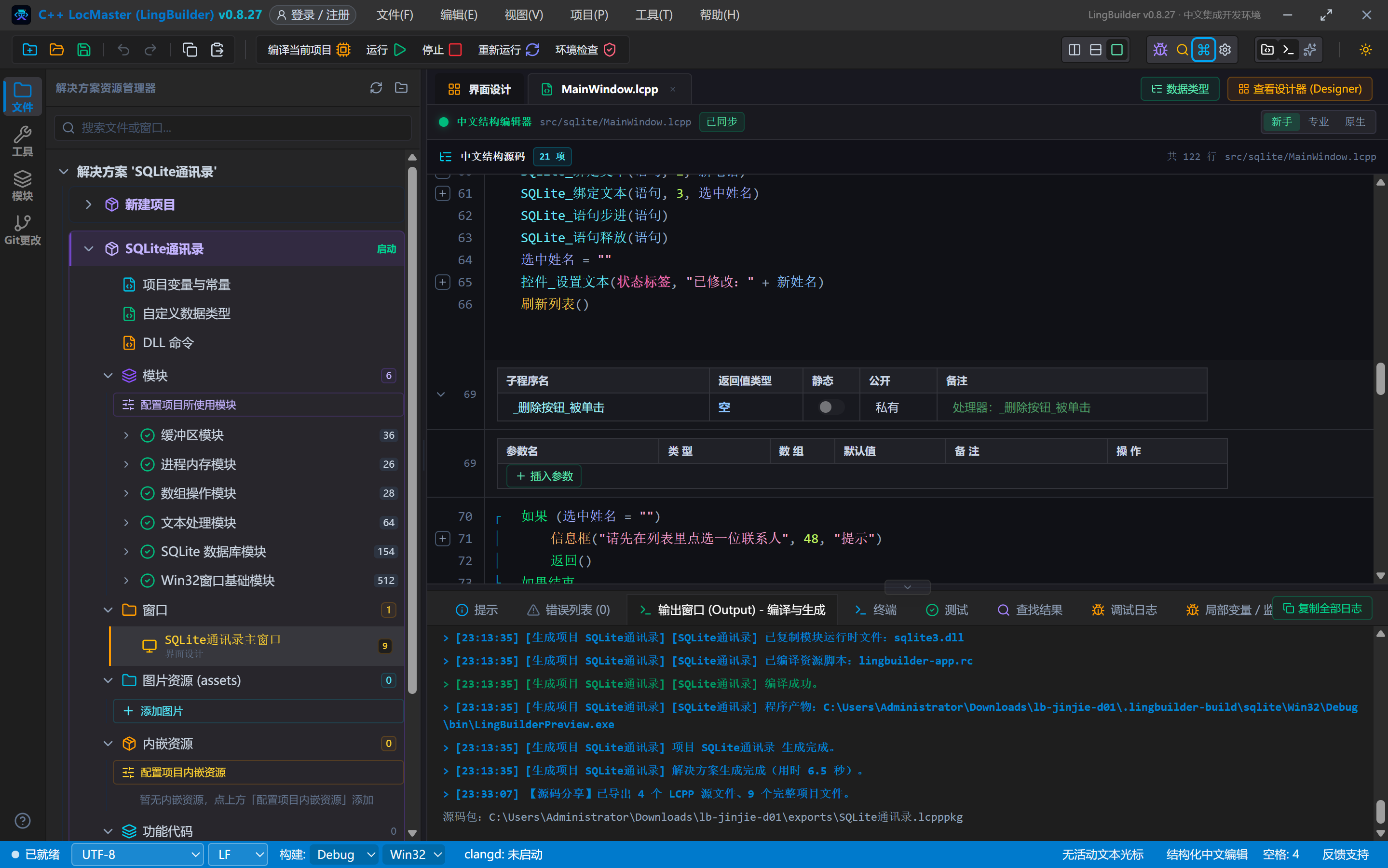Viewport: 1388px width, 868px height.
Task: Open the 工具 sidebar panel
Action: tap(22, 141)
